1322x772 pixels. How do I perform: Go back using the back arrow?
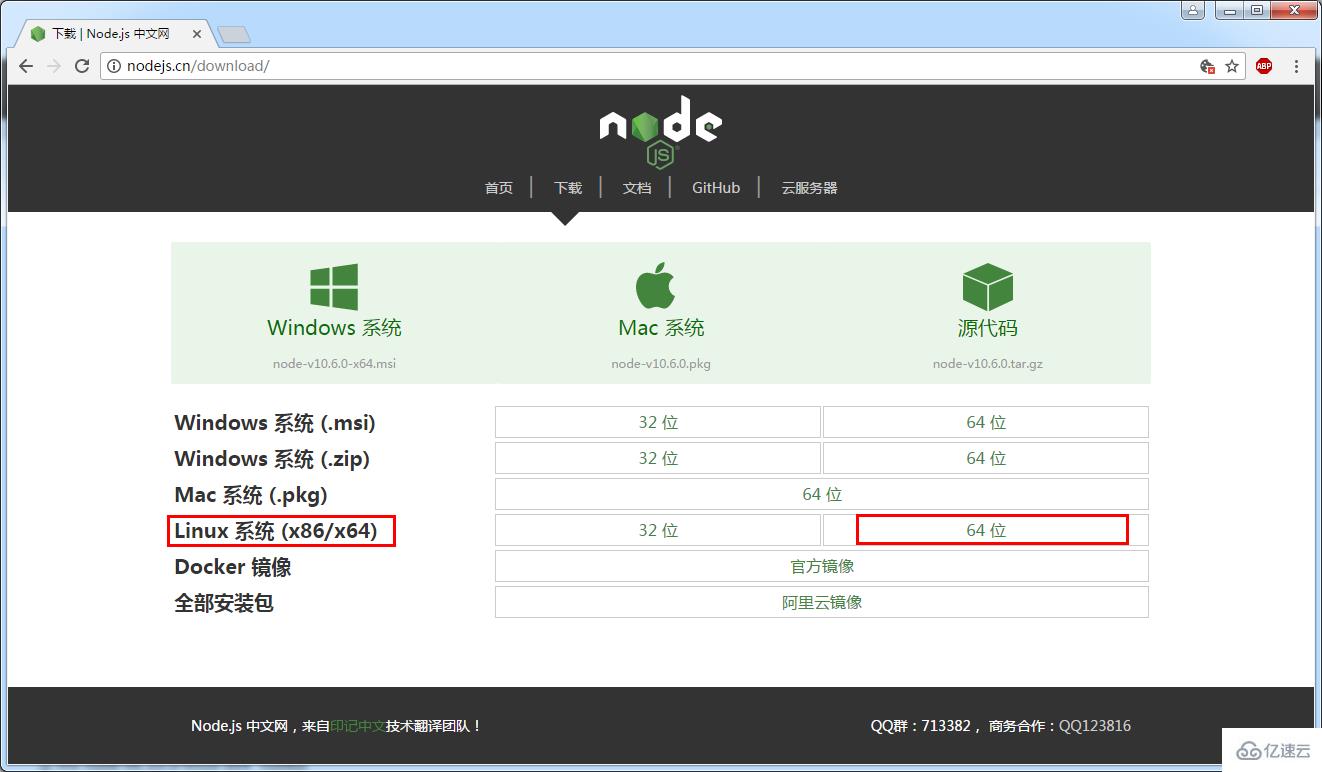tap(25, 66)
